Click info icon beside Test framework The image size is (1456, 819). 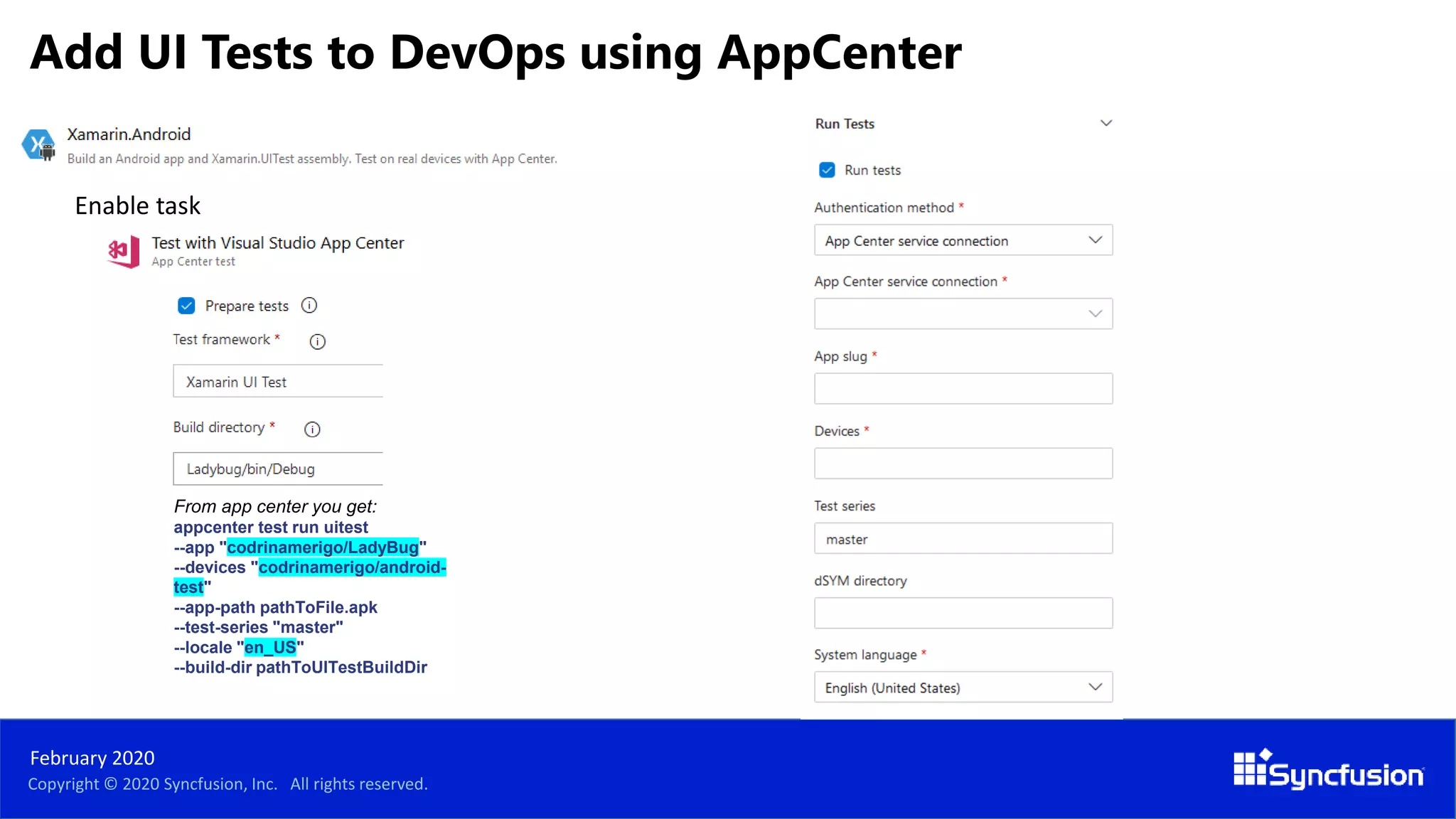click(318, 342)
